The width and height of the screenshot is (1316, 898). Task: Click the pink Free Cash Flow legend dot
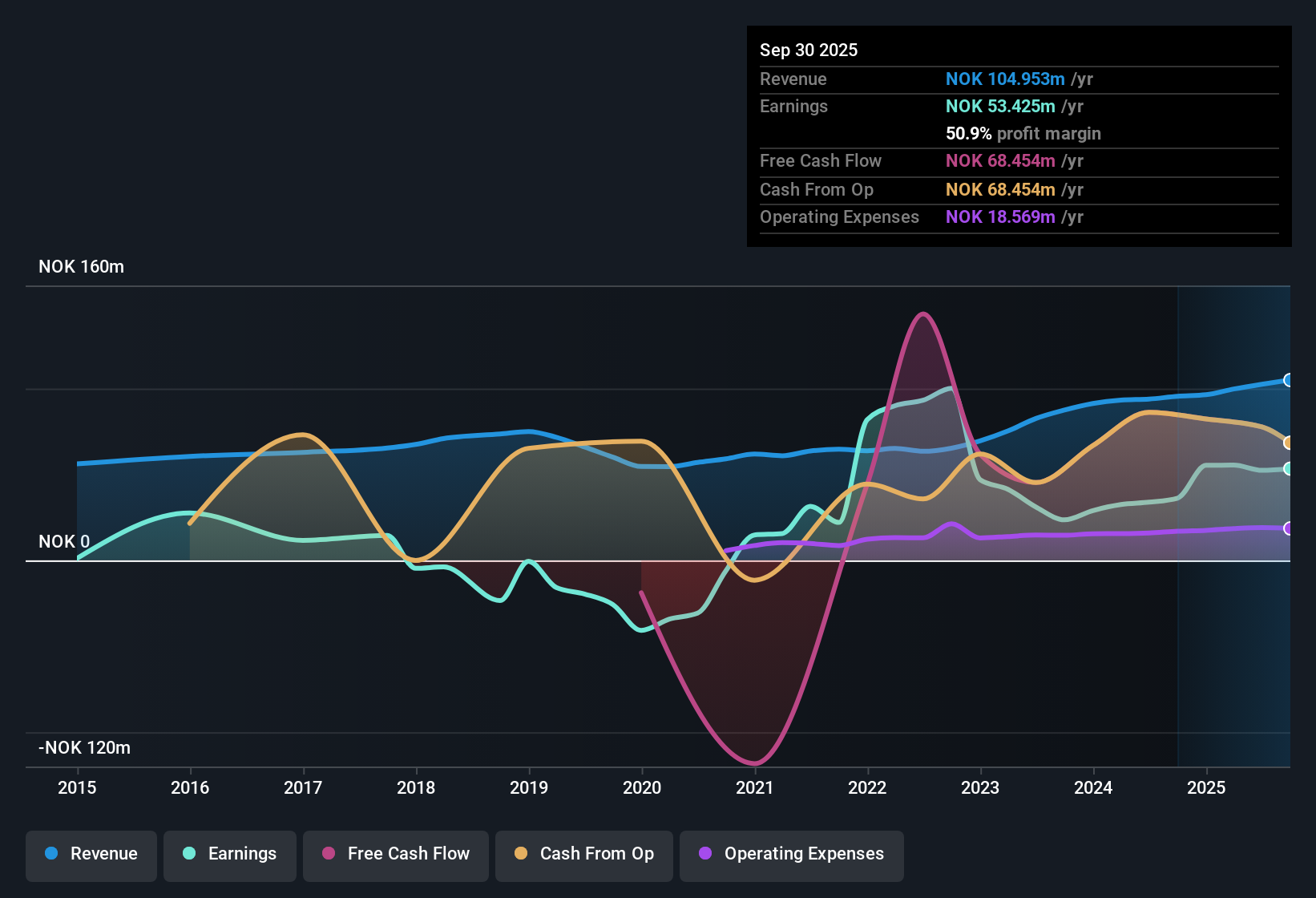coord(328,854)
